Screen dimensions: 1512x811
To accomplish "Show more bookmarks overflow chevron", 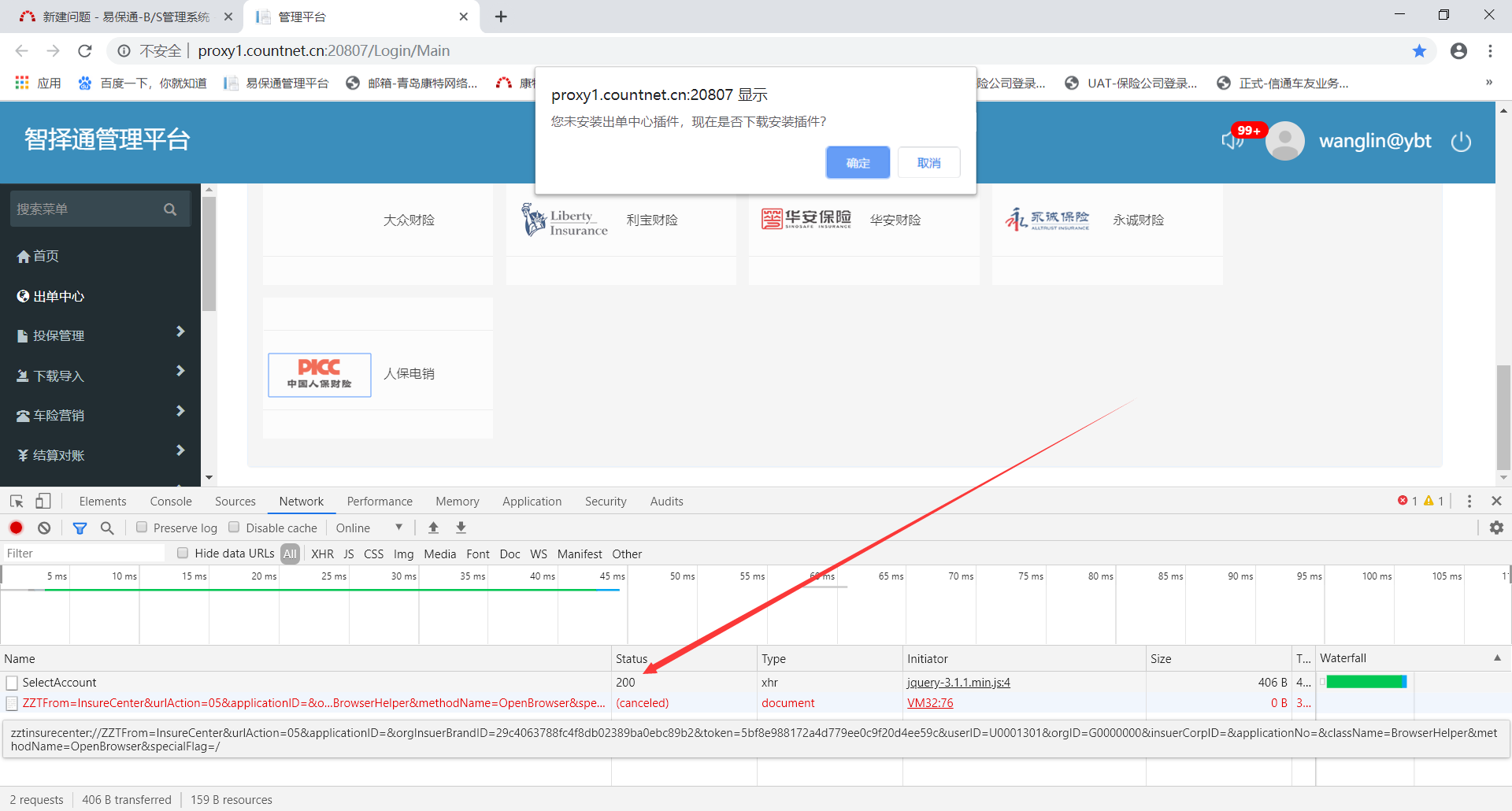I will 1489,83.
